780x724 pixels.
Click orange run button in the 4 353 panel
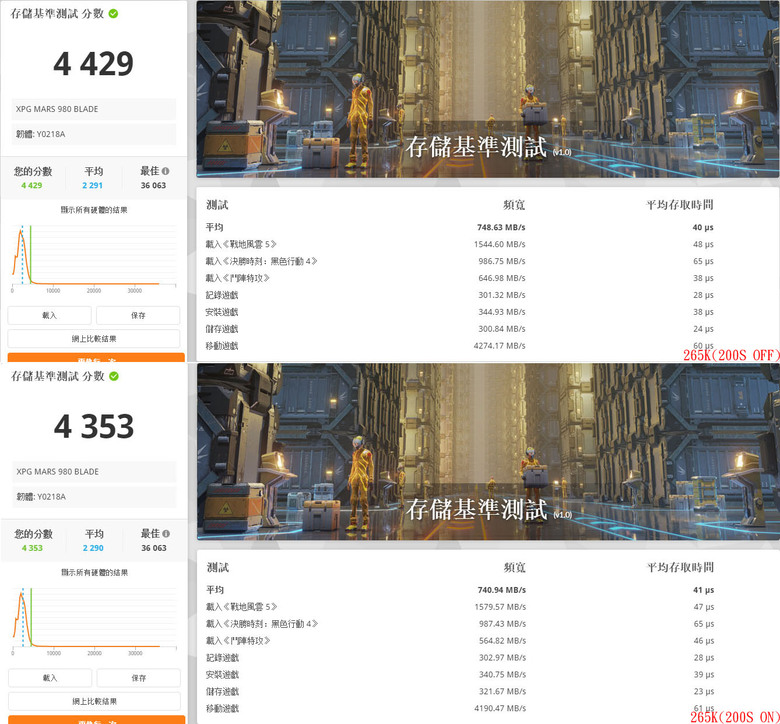[97, 720]
